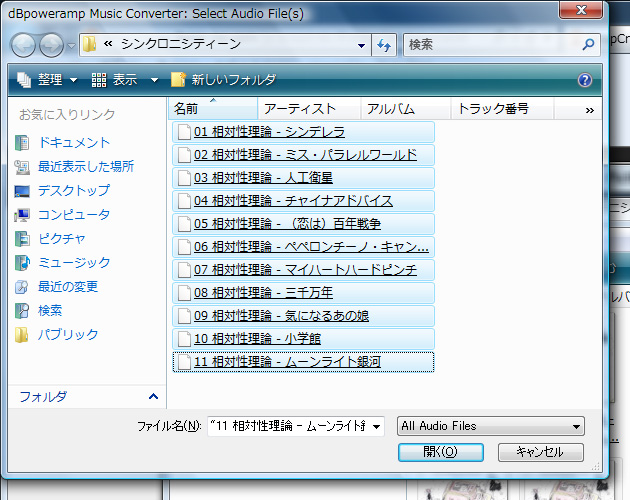Click the Forward navigation arrow
Image resolution: width=630 pixels, height=500 pixels.
[x=51, y=45]
